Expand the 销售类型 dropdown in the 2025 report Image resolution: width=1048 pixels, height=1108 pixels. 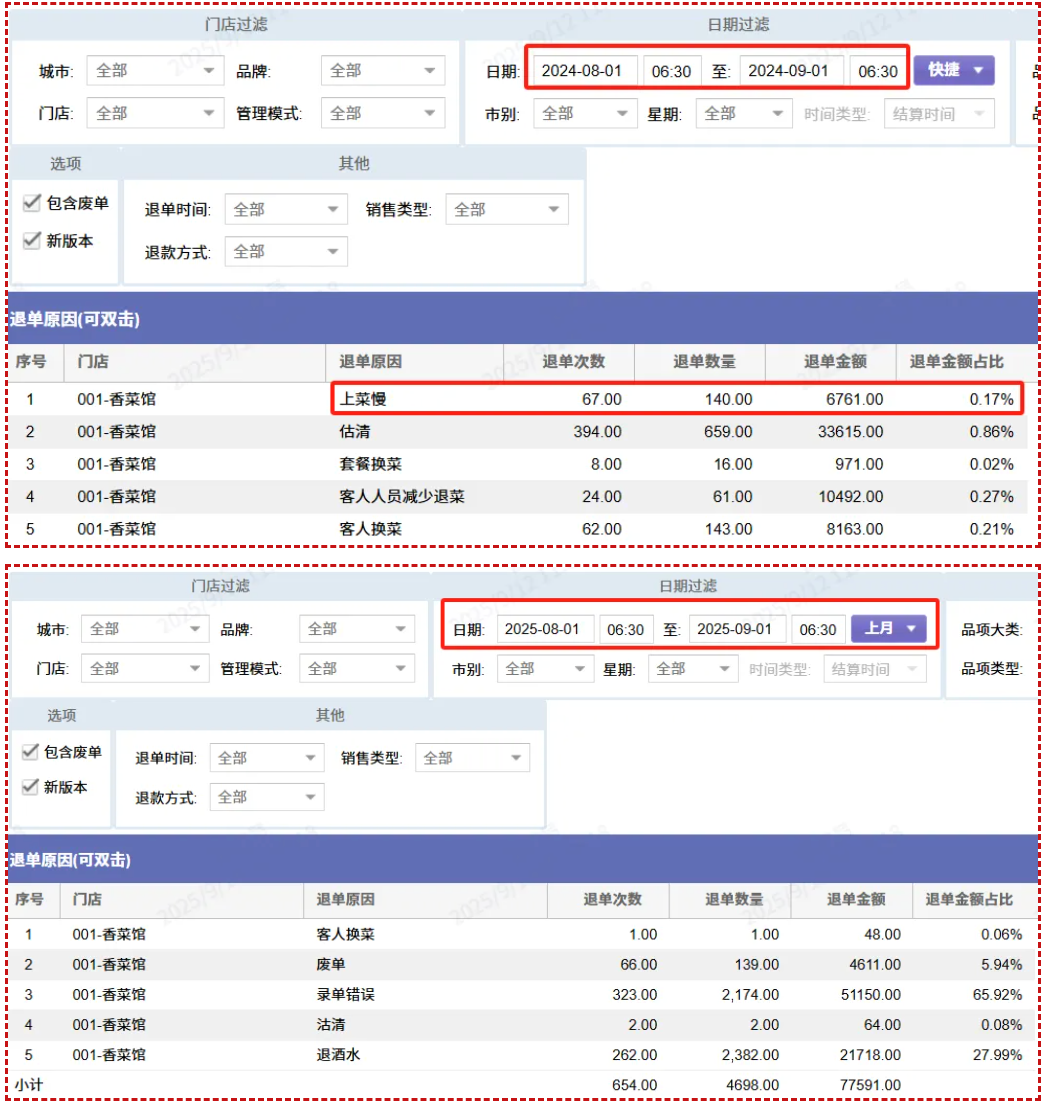pyautogui.click(x=472, y=758)
